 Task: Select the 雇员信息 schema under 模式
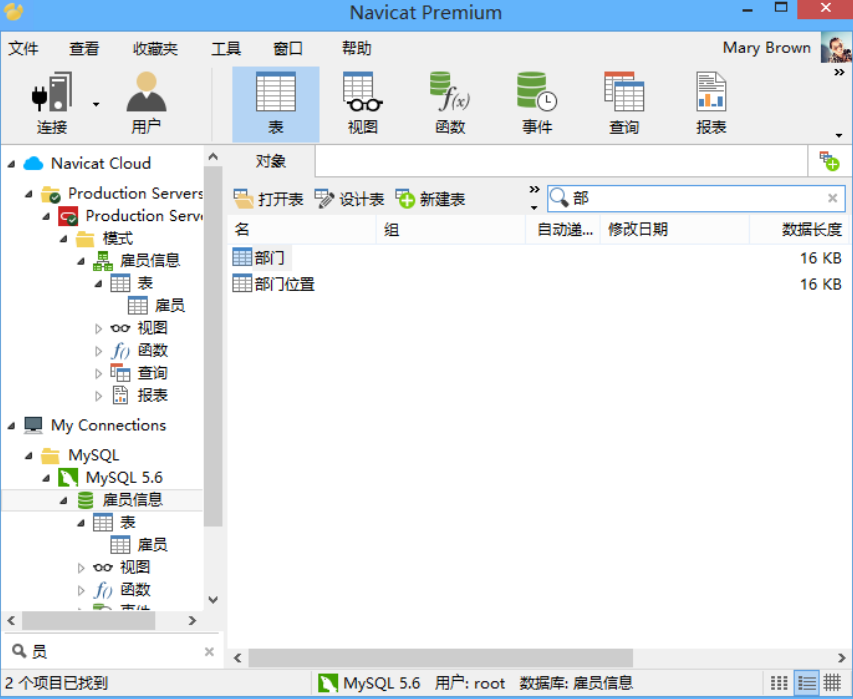click(x=137, y=261)
